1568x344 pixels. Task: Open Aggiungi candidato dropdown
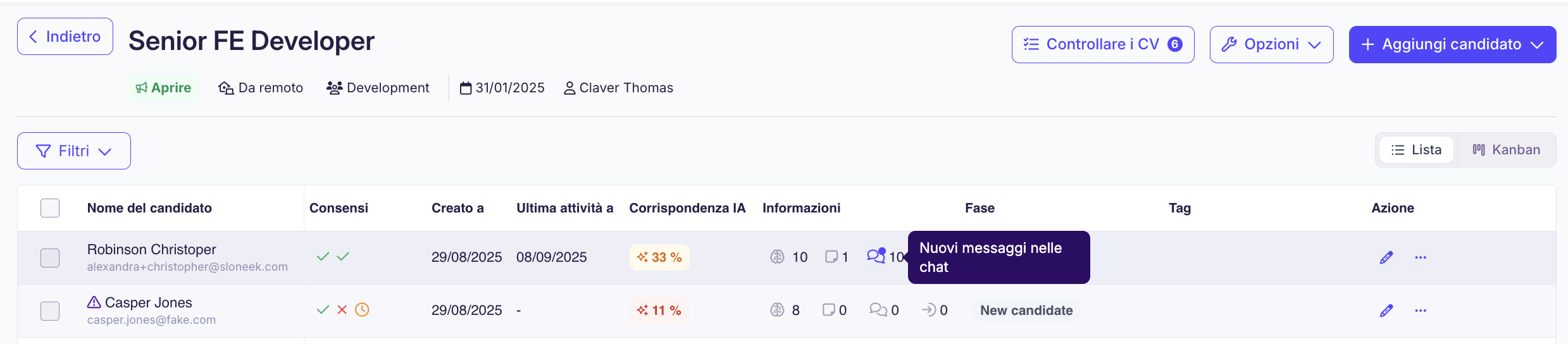point(1452,44)
